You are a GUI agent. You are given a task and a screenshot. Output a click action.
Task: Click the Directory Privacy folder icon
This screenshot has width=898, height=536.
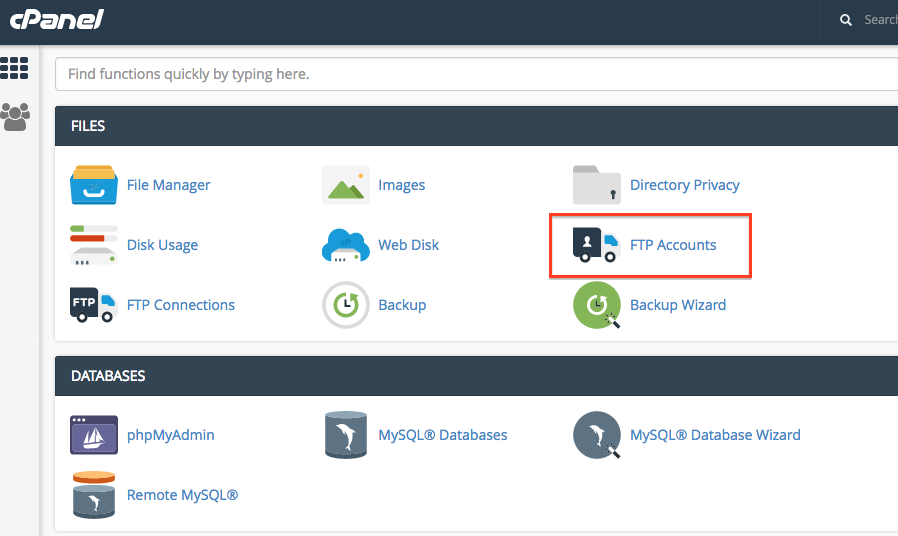[597, 185]
